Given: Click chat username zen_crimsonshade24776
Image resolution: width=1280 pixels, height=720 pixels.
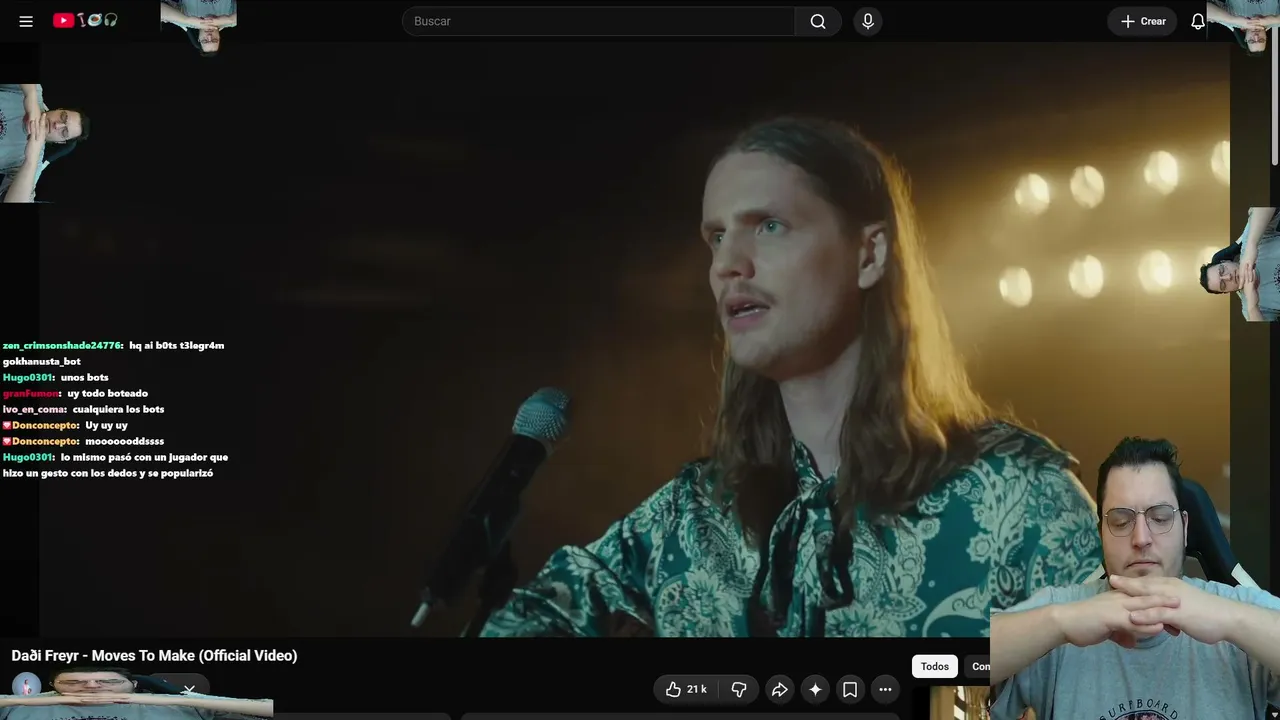Looking at the screenshot, I should coord(63,345).
